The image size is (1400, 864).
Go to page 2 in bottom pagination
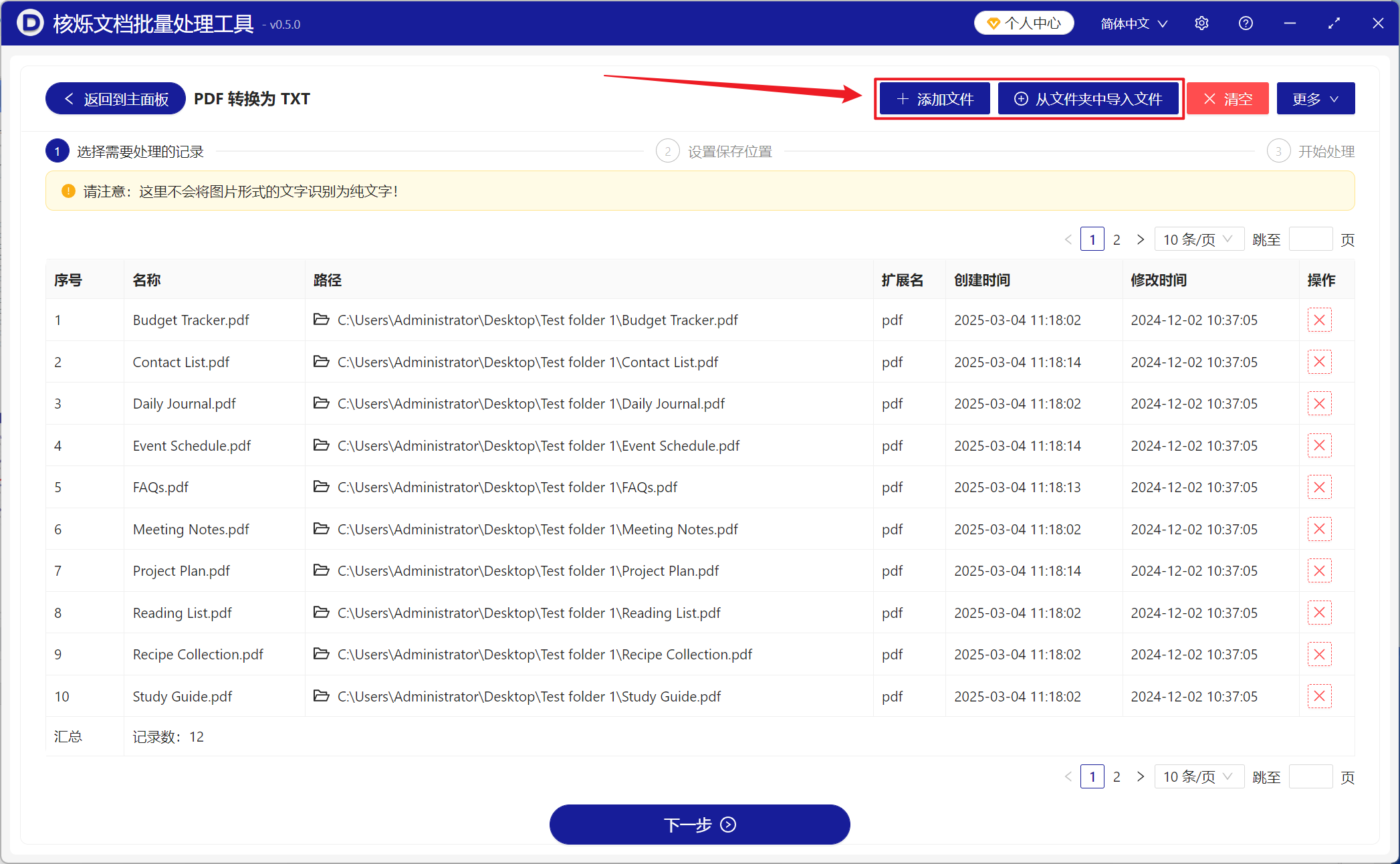point(1117,776)
